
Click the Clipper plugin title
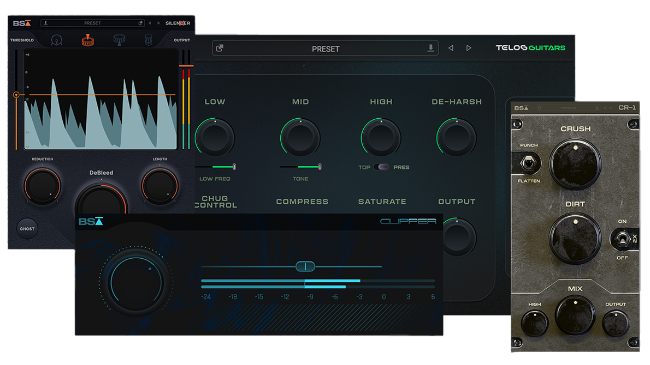click(x=408, y=221)
